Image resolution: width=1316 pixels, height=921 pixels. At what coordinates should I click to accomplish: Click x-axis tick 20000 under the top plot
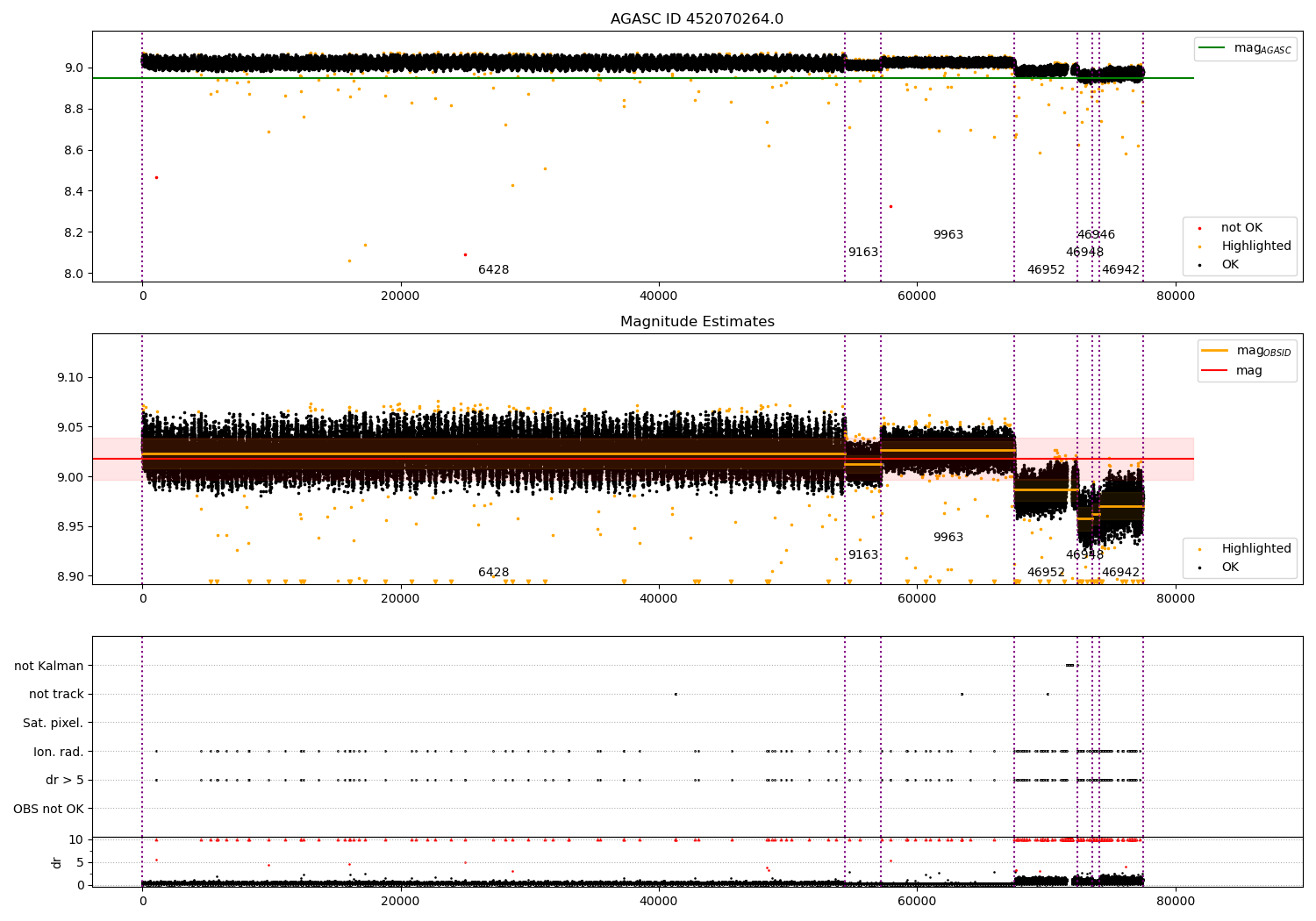pyautogui.click(x=400, y=296)
